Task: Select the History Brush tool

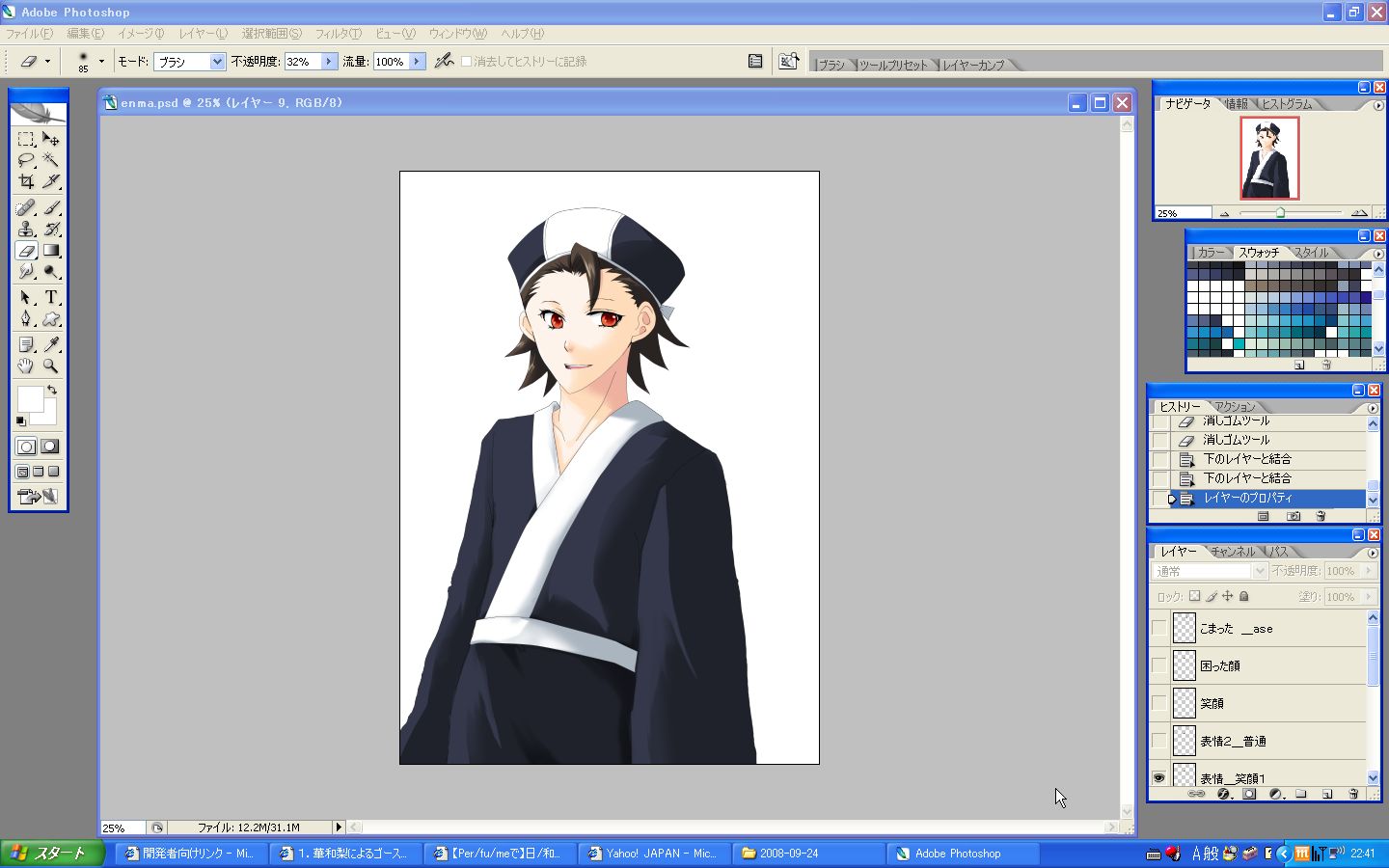Action: [51, 229]
